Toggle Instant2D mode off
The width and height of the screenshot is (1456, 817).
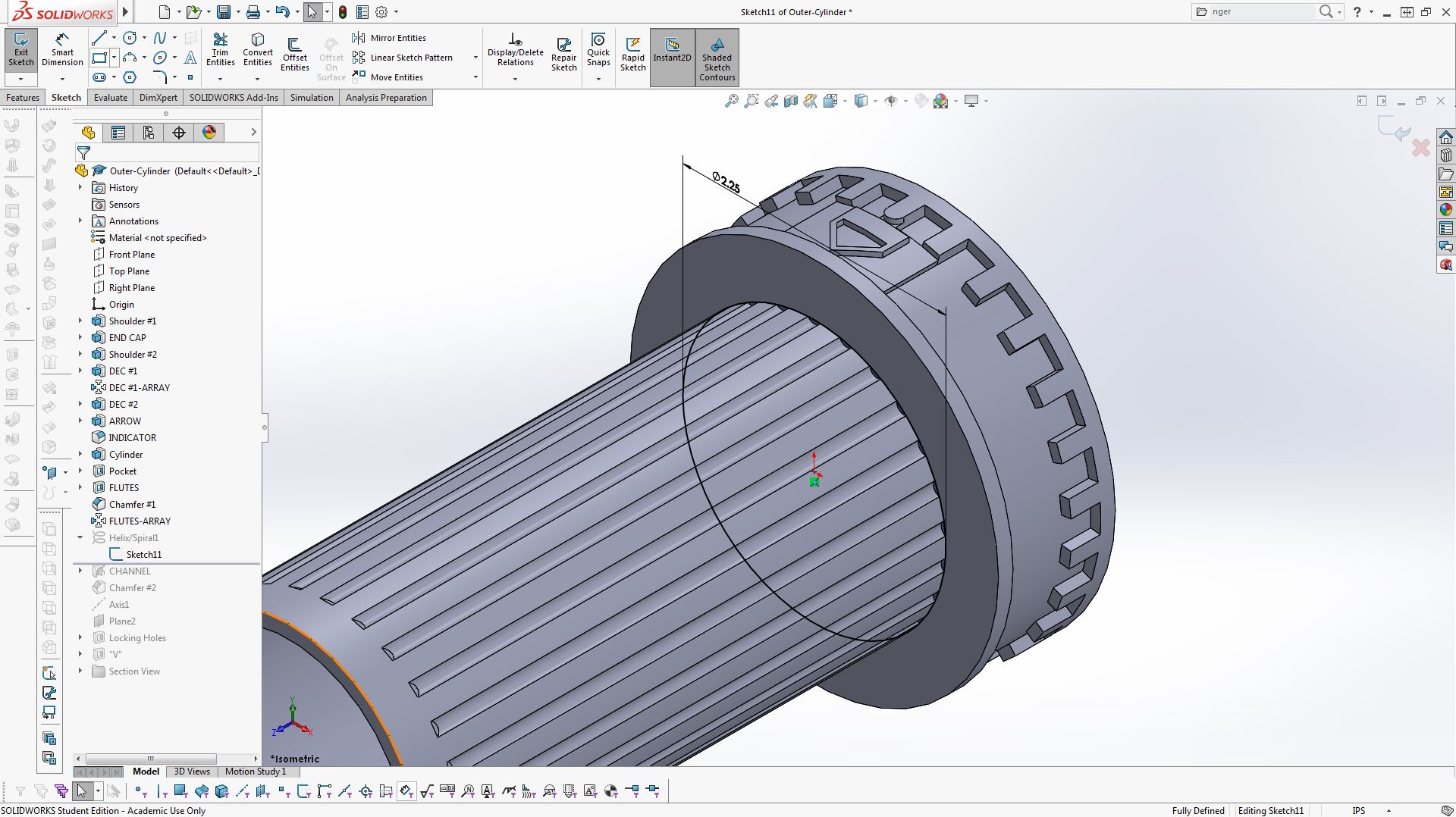point(672,50)
